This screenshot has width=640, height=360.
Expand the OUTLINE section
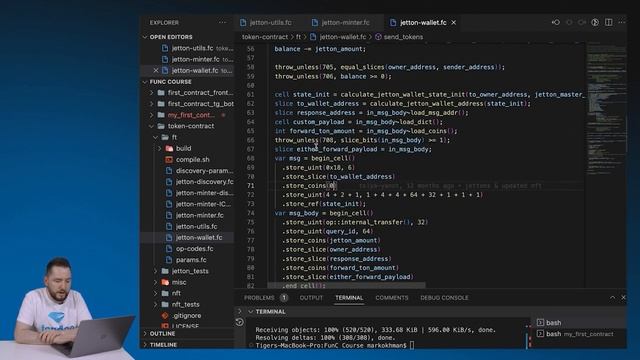click(x=145, y=333)
